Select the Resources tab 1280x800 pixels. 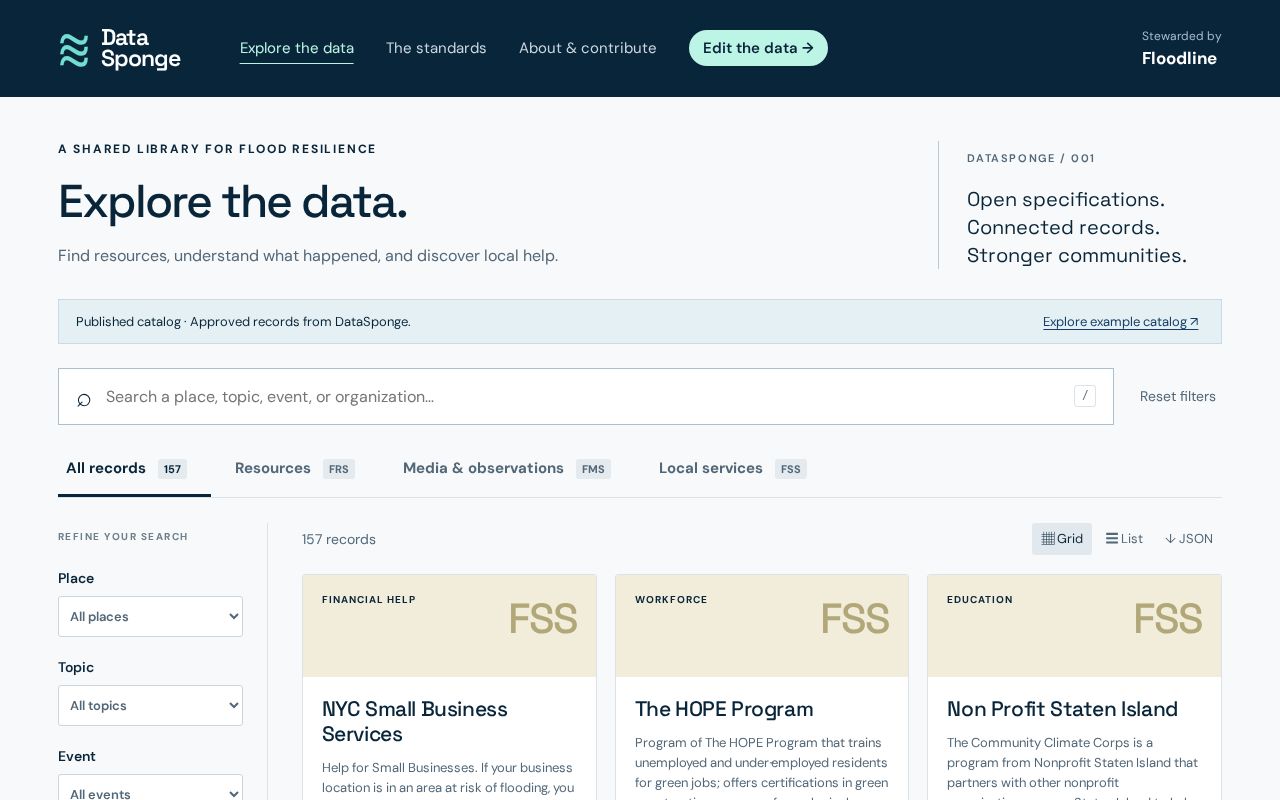[x=295, y=468]
